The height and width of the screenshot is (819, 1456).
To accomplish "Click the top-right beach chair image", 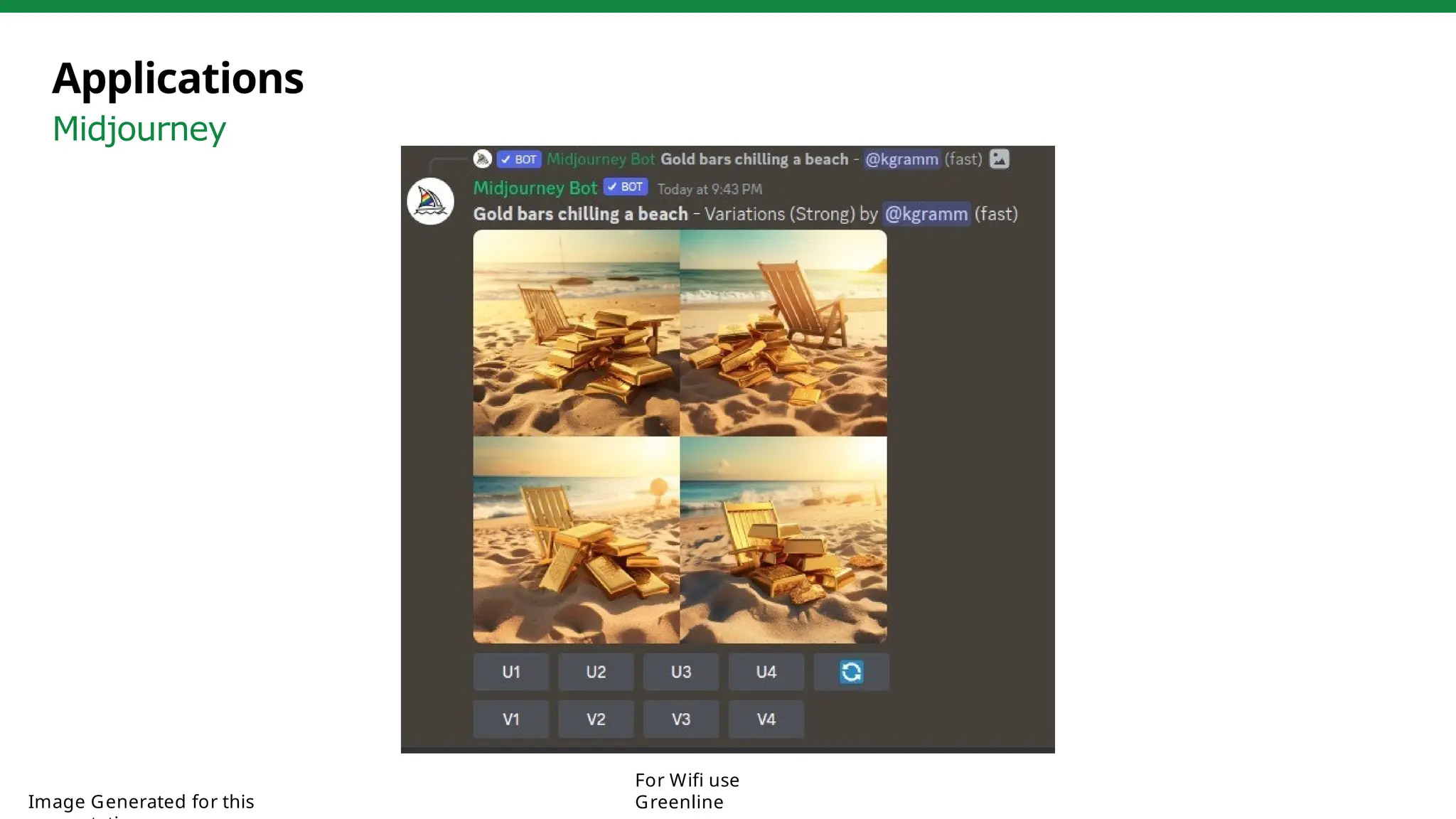I will [x=783, y=333].
